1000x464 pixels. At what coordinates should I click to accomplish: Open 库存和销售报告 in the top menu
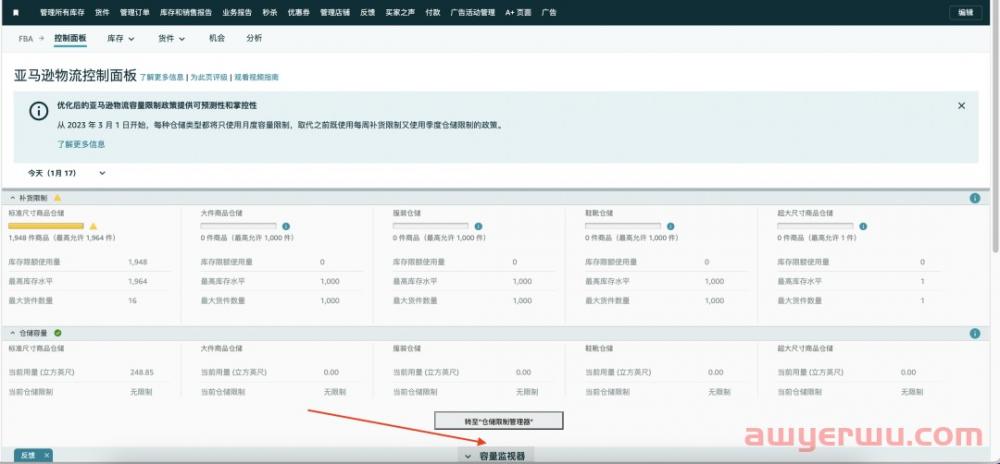[x=186, y=12]
